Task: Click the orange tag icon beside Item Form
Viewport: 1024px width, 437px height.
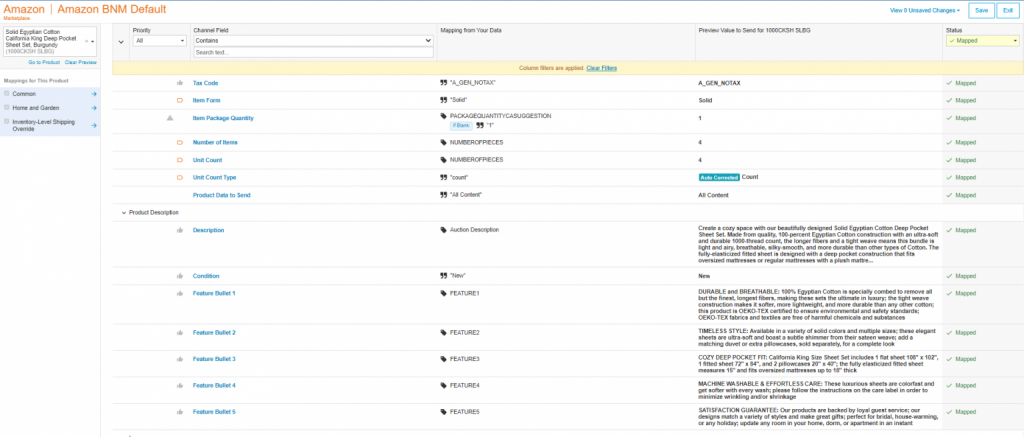Action: point(180,101)
